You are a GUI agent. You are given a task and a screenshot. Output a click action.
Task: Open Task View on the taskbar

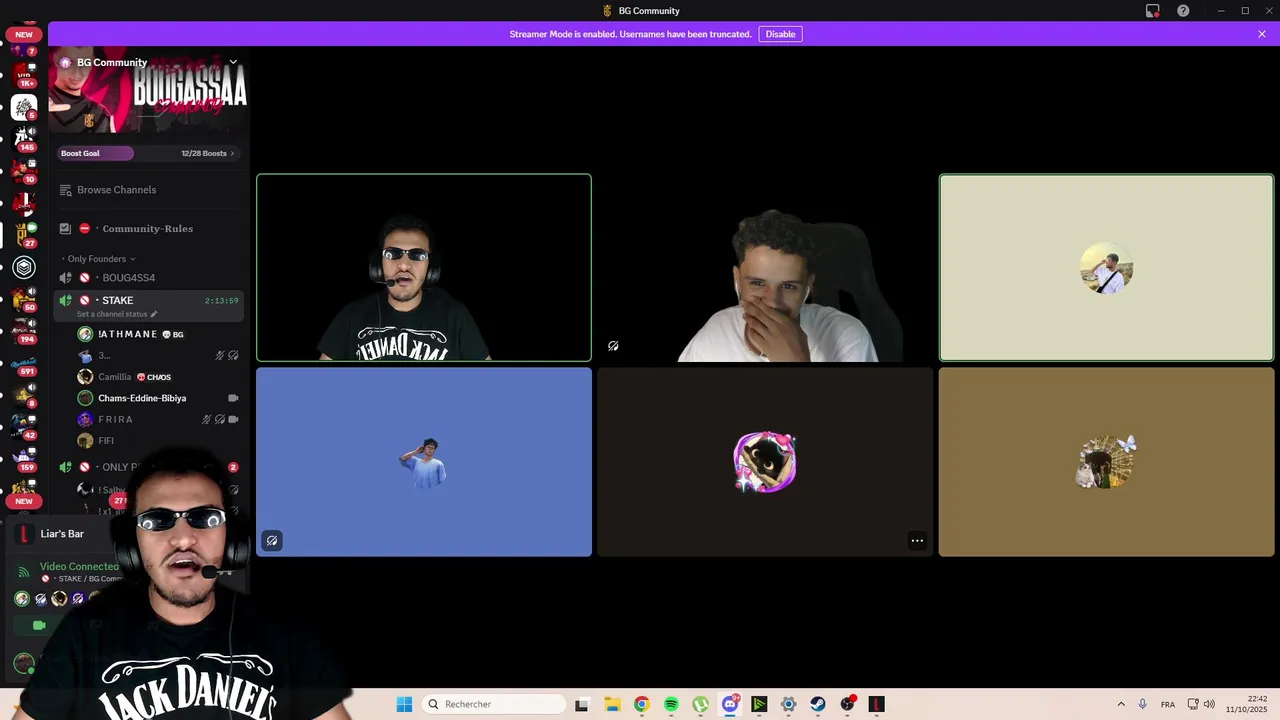[x=582, y=704]
